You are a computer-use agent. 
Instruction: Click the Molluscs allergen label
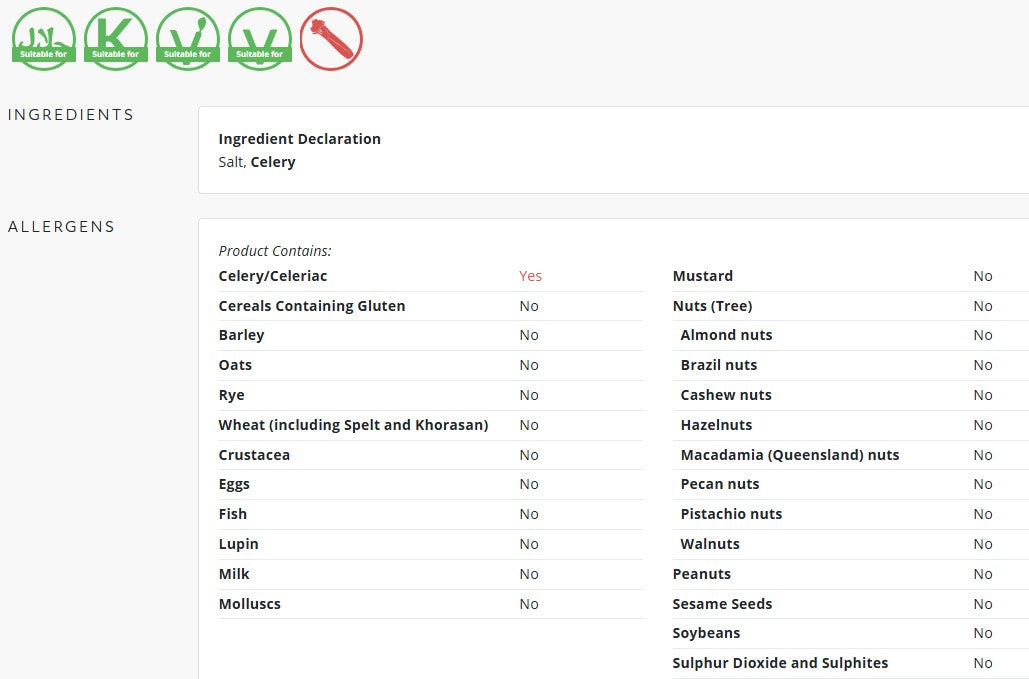pyautogui.click(x=249, y=604)
